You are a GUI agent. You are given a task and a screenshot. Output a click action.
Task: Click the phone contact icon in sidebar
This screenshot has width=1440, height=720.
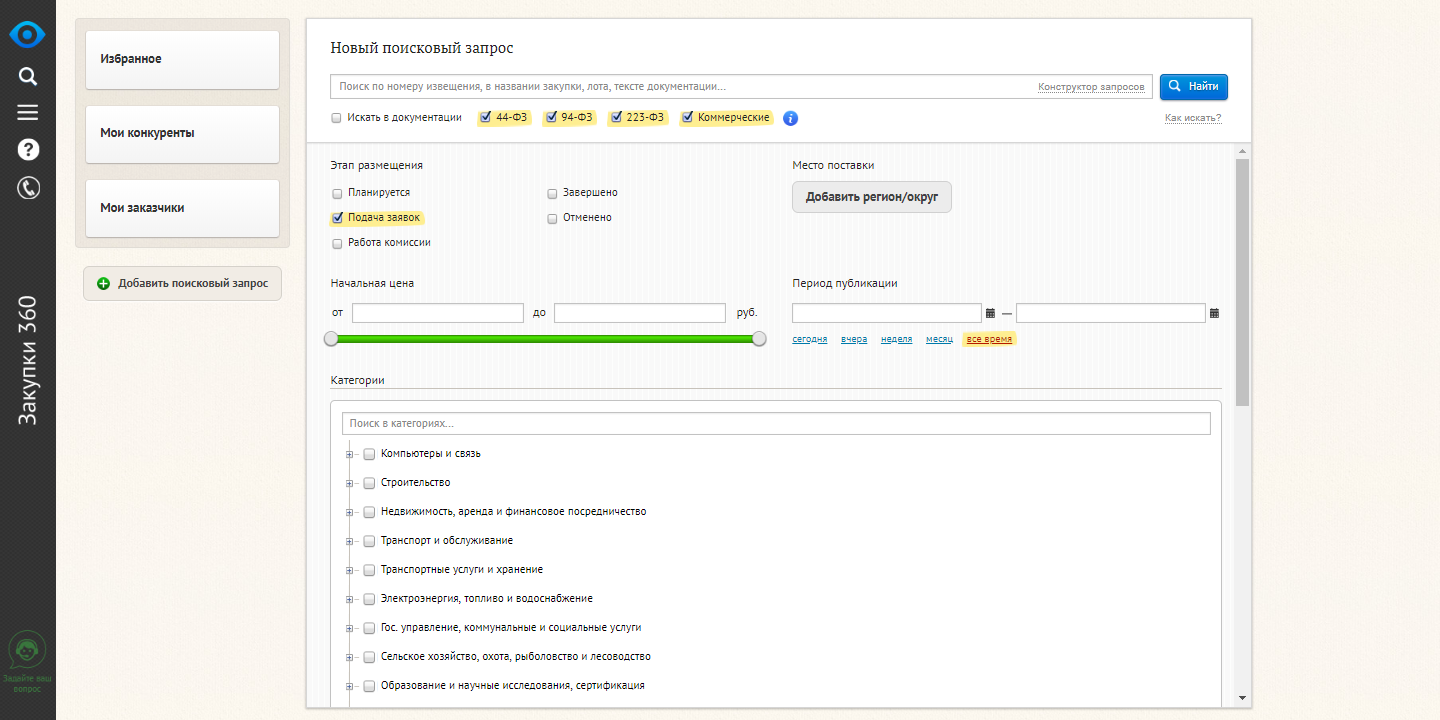[28, 188]
